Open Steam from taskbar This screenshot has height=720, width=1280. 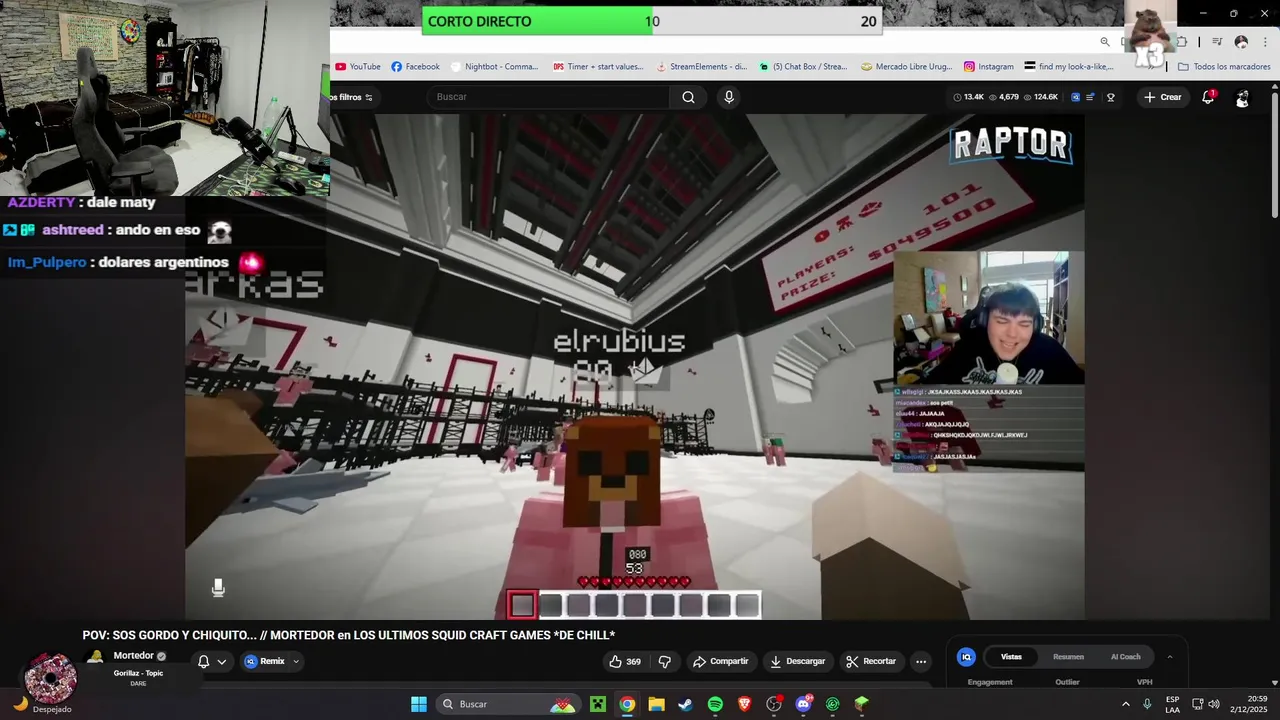tap(686, 704)
